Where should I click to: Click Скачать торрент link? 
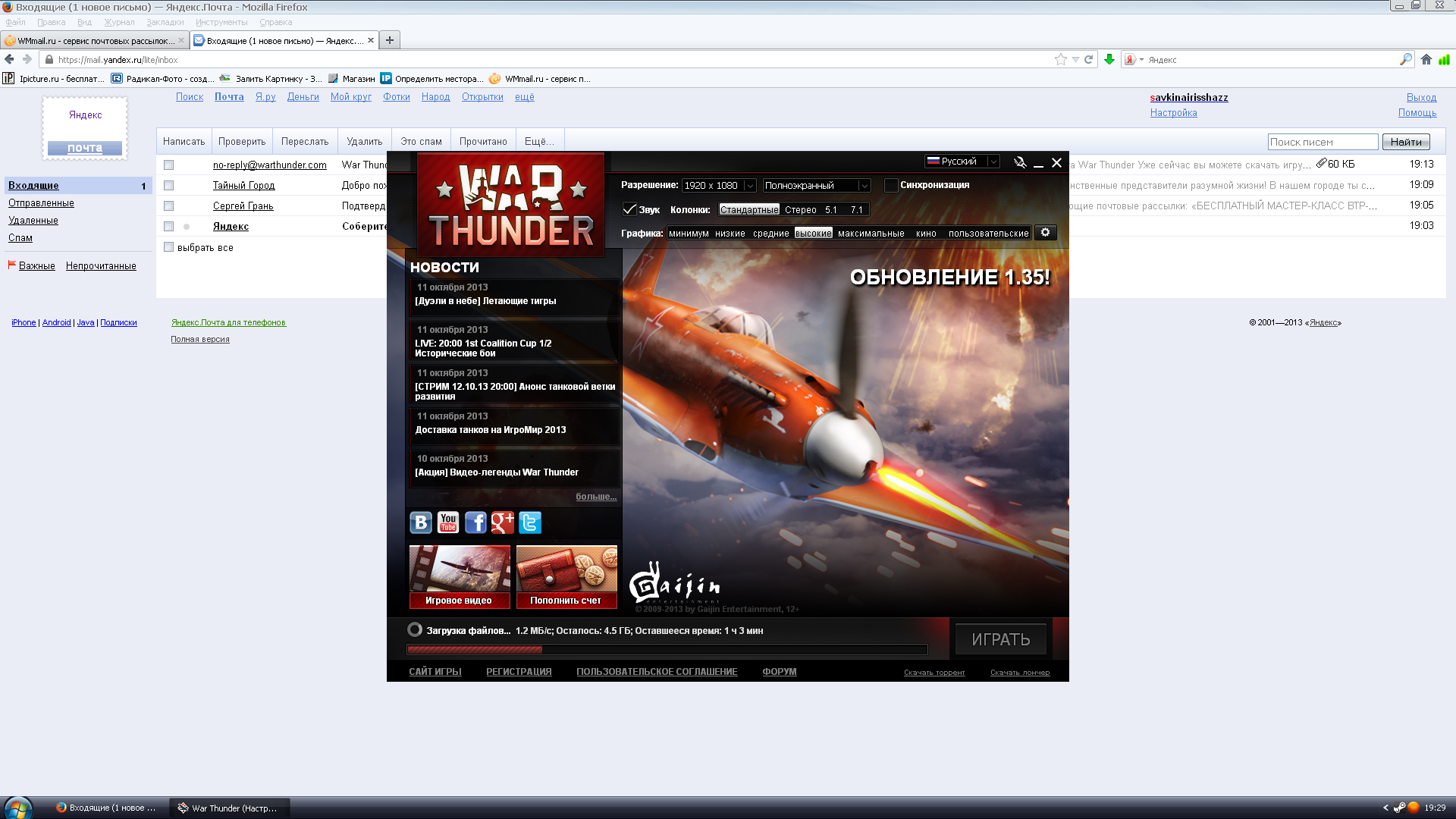point(934,673)
